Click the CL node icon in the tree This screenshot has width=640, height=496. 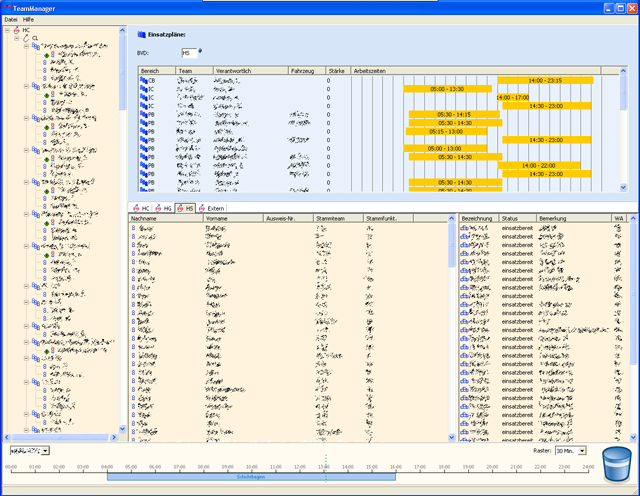pos(26,38)
